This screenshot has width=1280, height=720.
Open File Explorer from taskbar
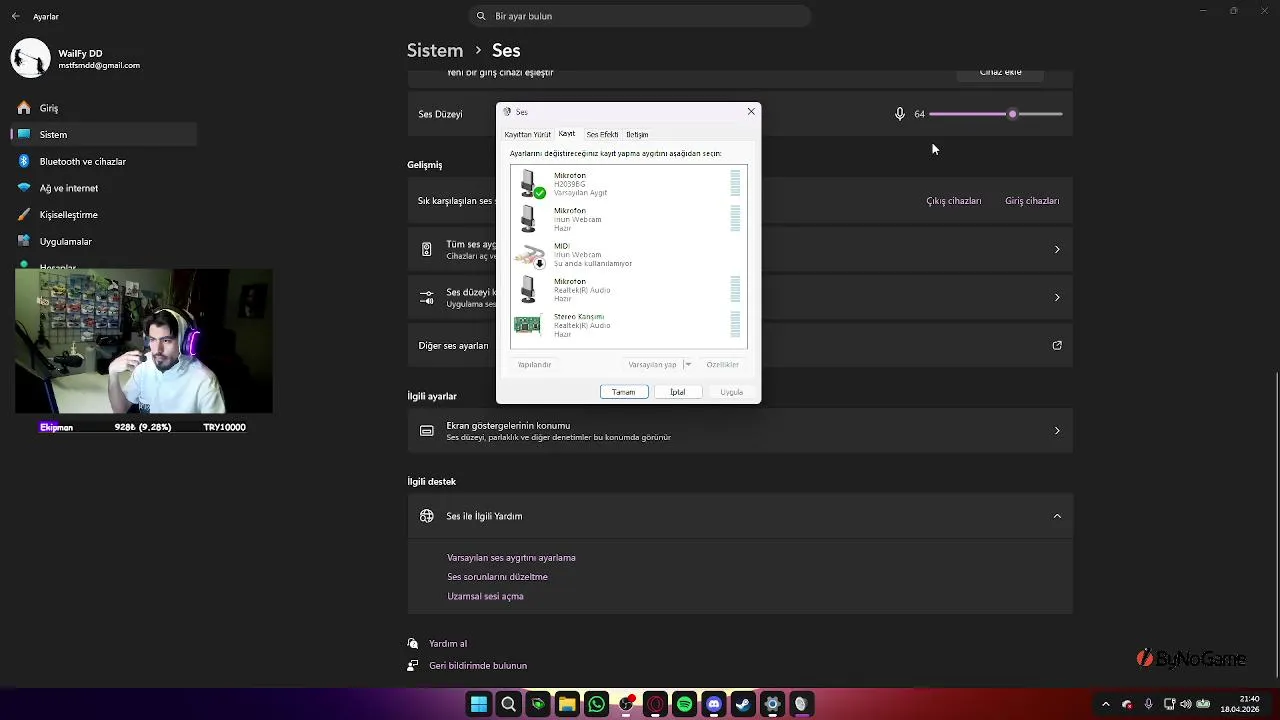pyautogui.click(x=567, y=704)
